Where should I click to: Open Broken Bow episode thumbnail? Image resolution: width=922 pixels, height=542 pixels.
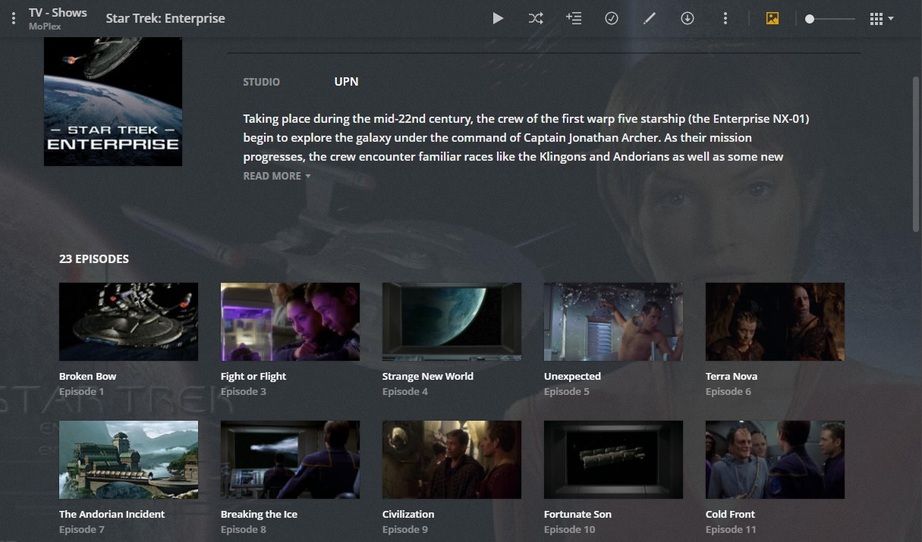tap(128, 322)
